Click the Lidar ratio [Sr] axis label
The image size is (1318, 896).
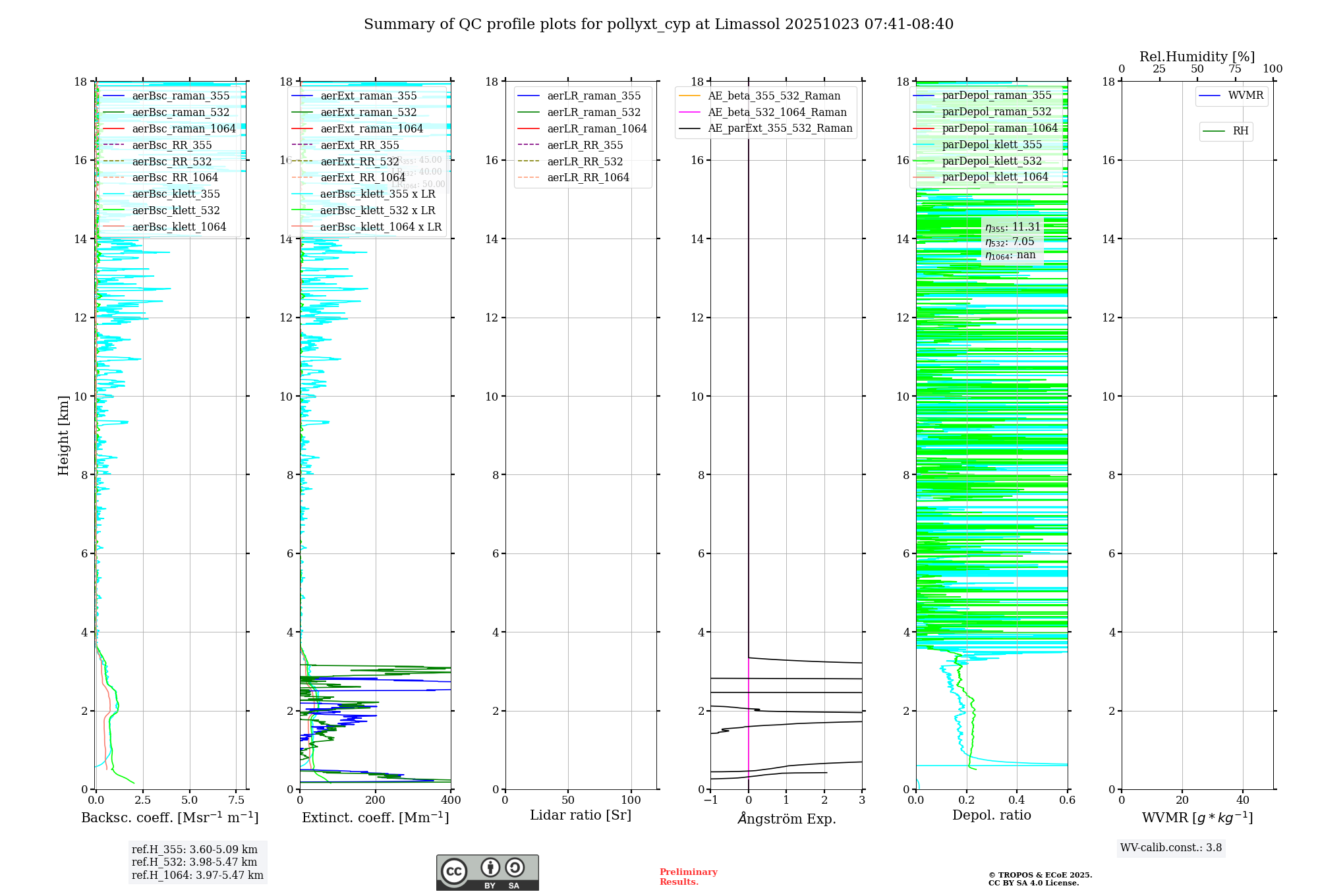pos(580,816)
